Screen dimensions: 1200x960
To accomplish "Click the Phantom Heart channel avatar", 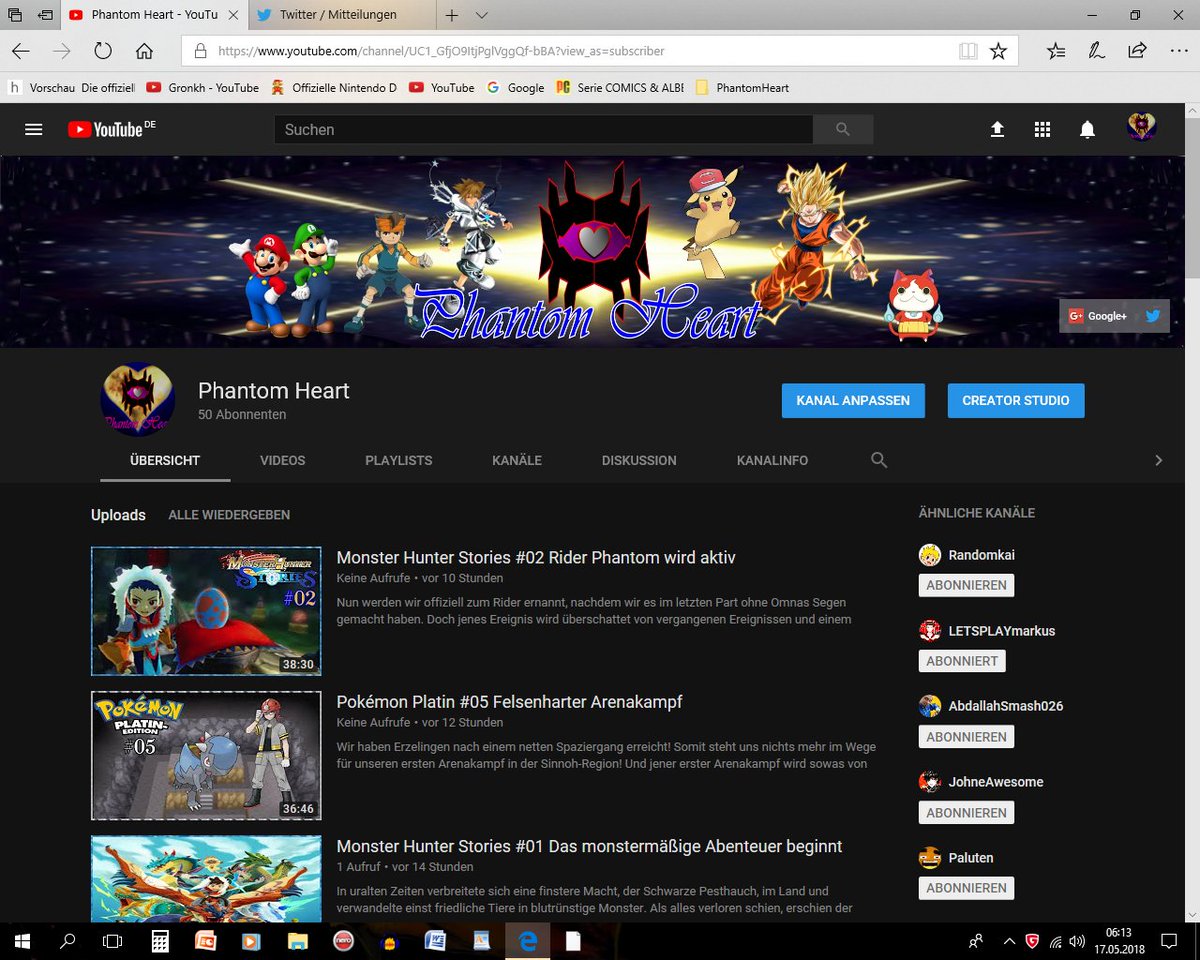I will (x=138, y=399).
